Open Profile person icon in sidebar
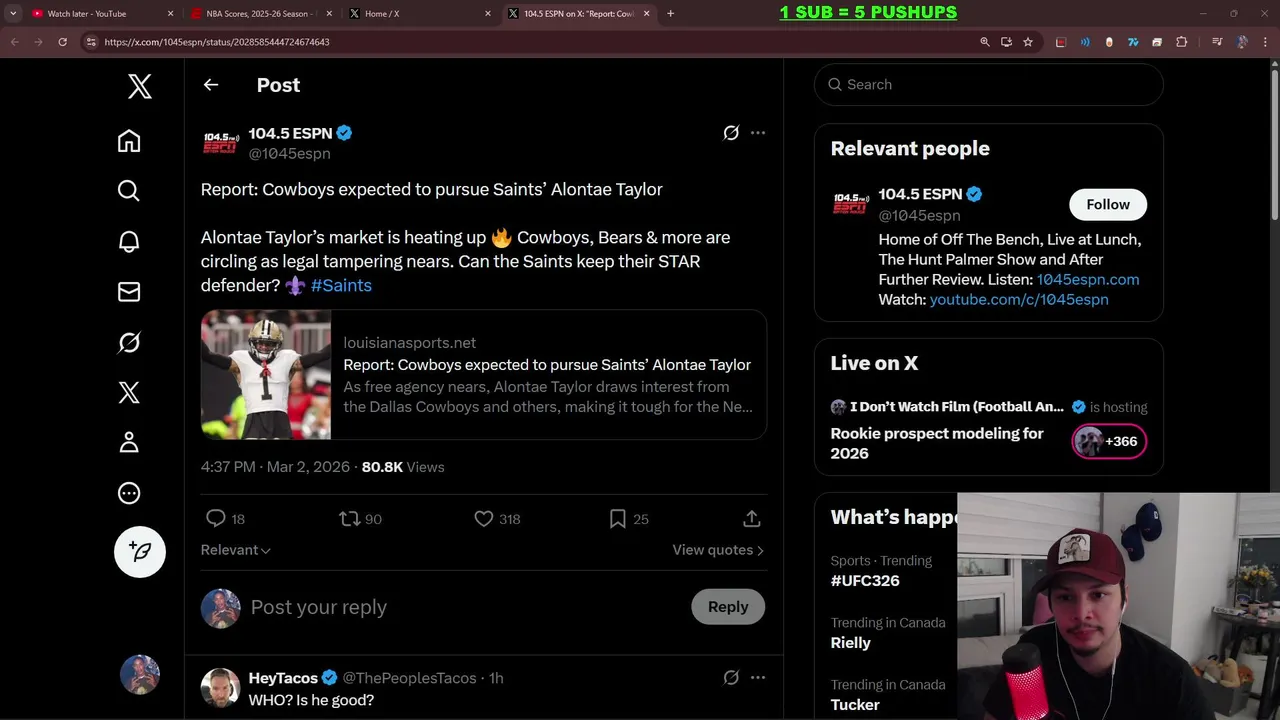 tap(129, 442)
